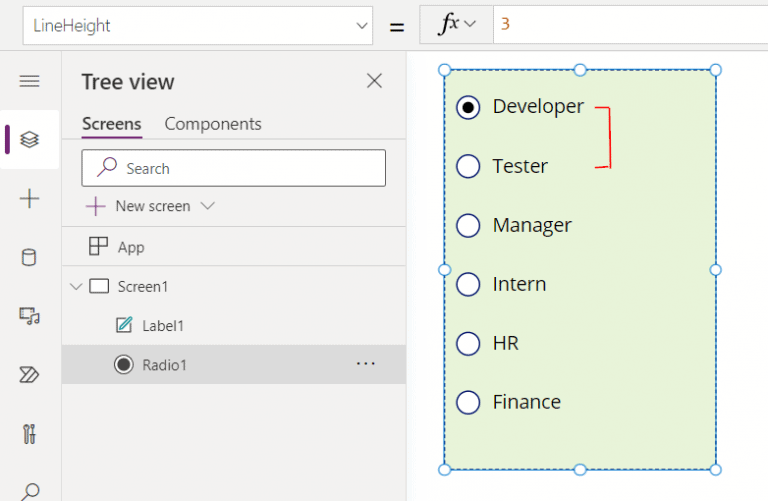Click the New screen button

150,206
